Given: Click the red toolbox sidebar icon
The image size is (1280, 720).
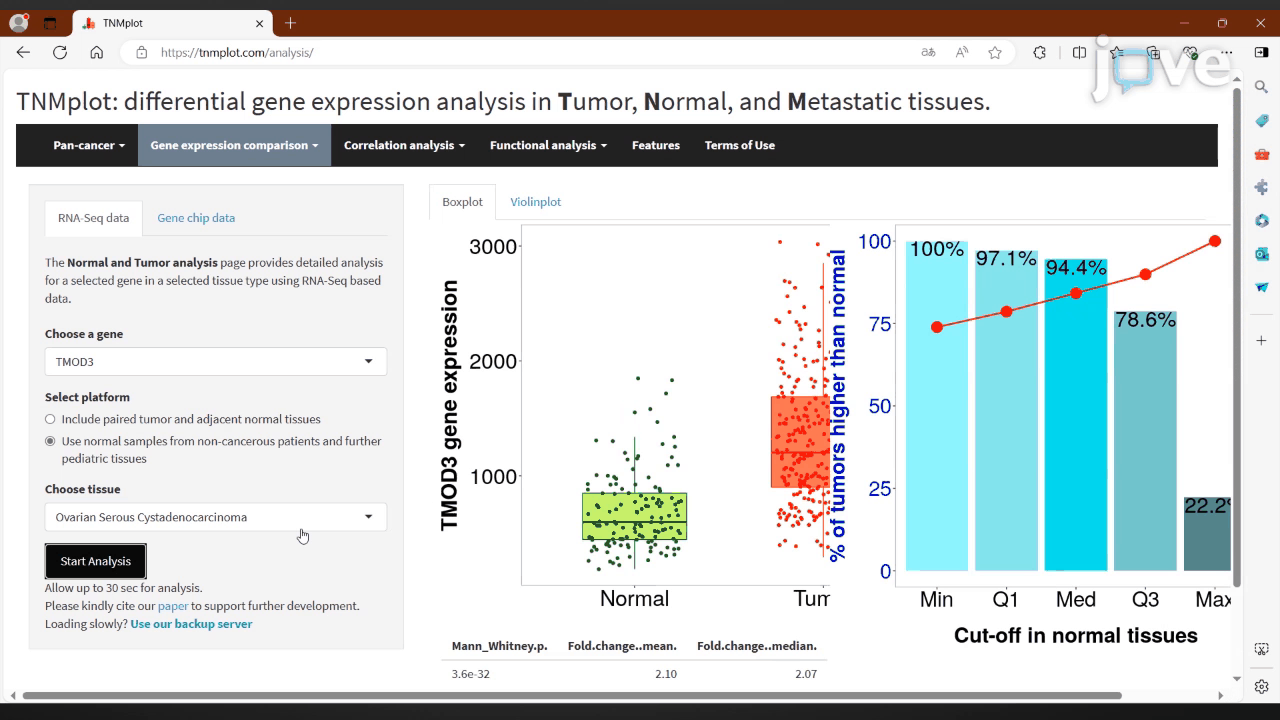Looking at the screenshot, I should pos(1262,154).
